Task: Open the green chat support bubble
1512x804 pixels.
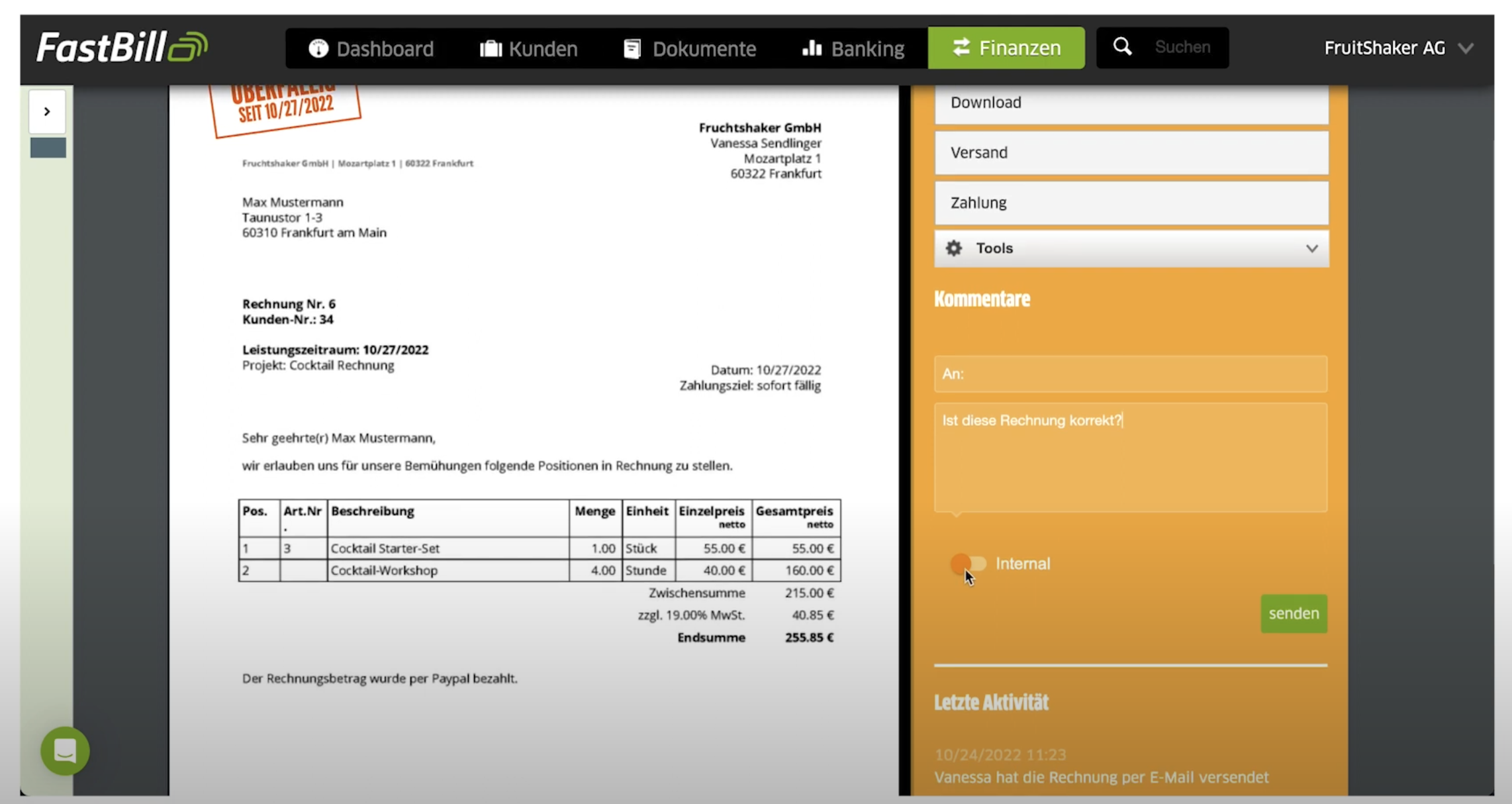Action: [x=65, y=750]
